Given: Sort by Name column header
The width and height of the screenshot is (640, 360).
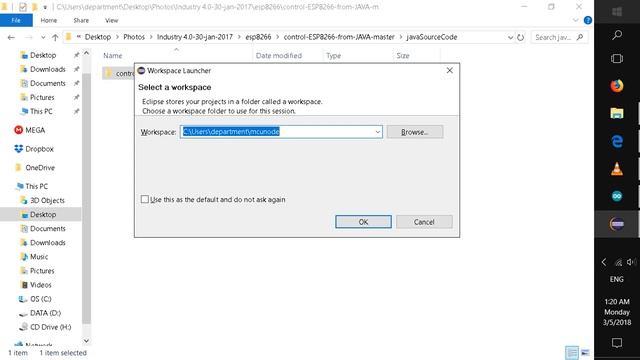Looking at the screenshot, I should (113, 56).
